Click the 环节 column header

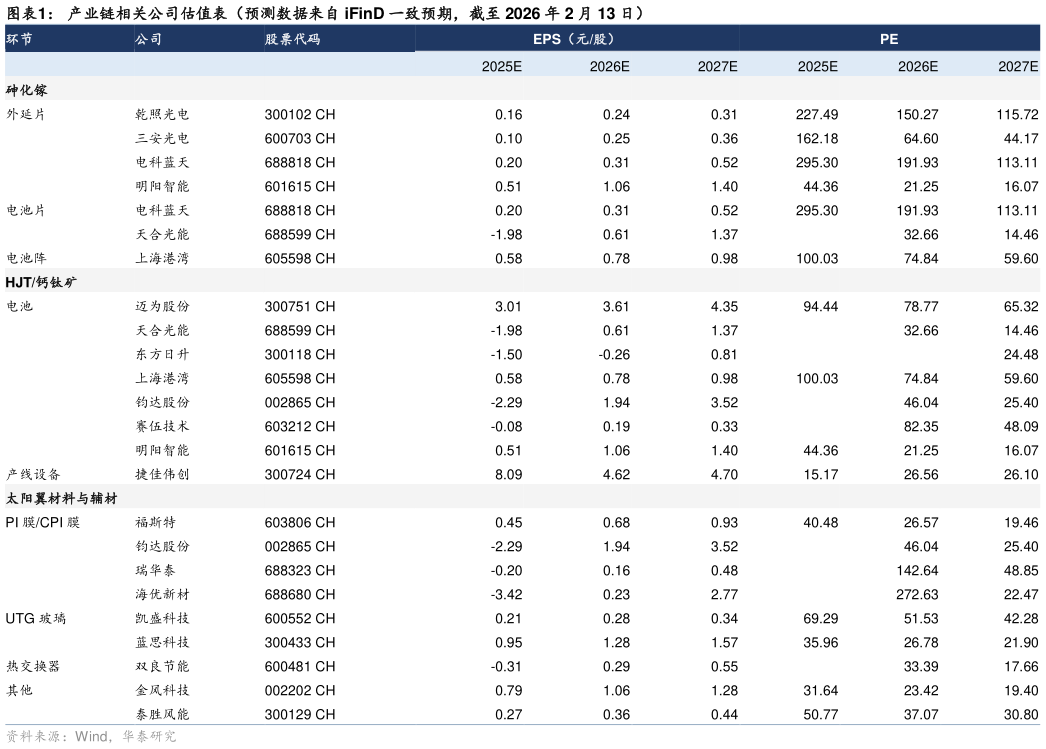tap(20, 39)
